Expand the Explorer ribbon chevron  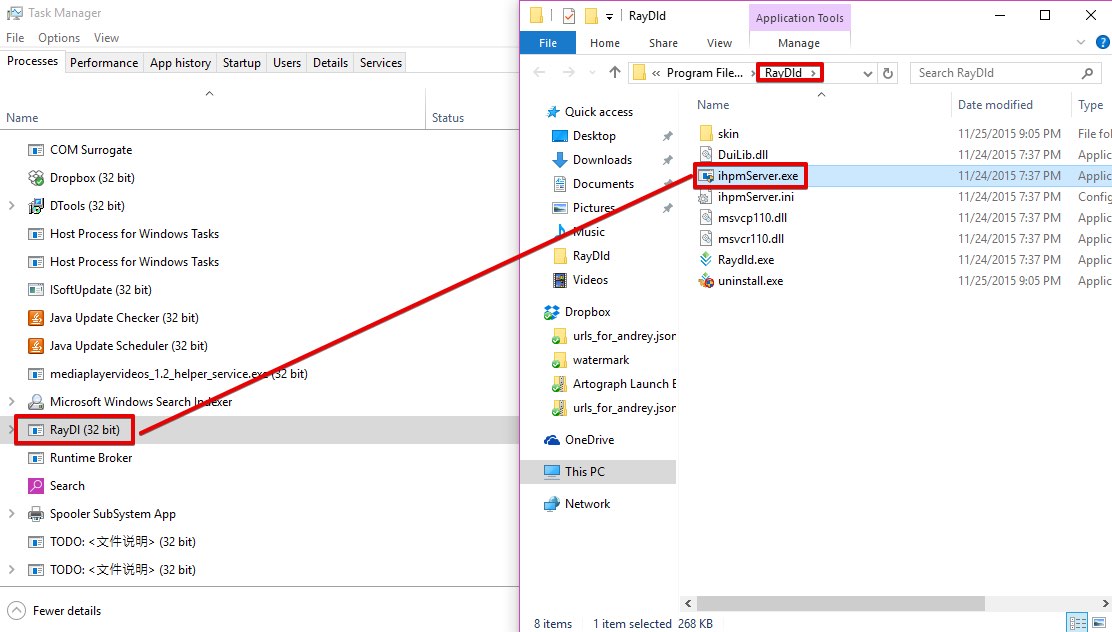click(x=1080, y=43)
